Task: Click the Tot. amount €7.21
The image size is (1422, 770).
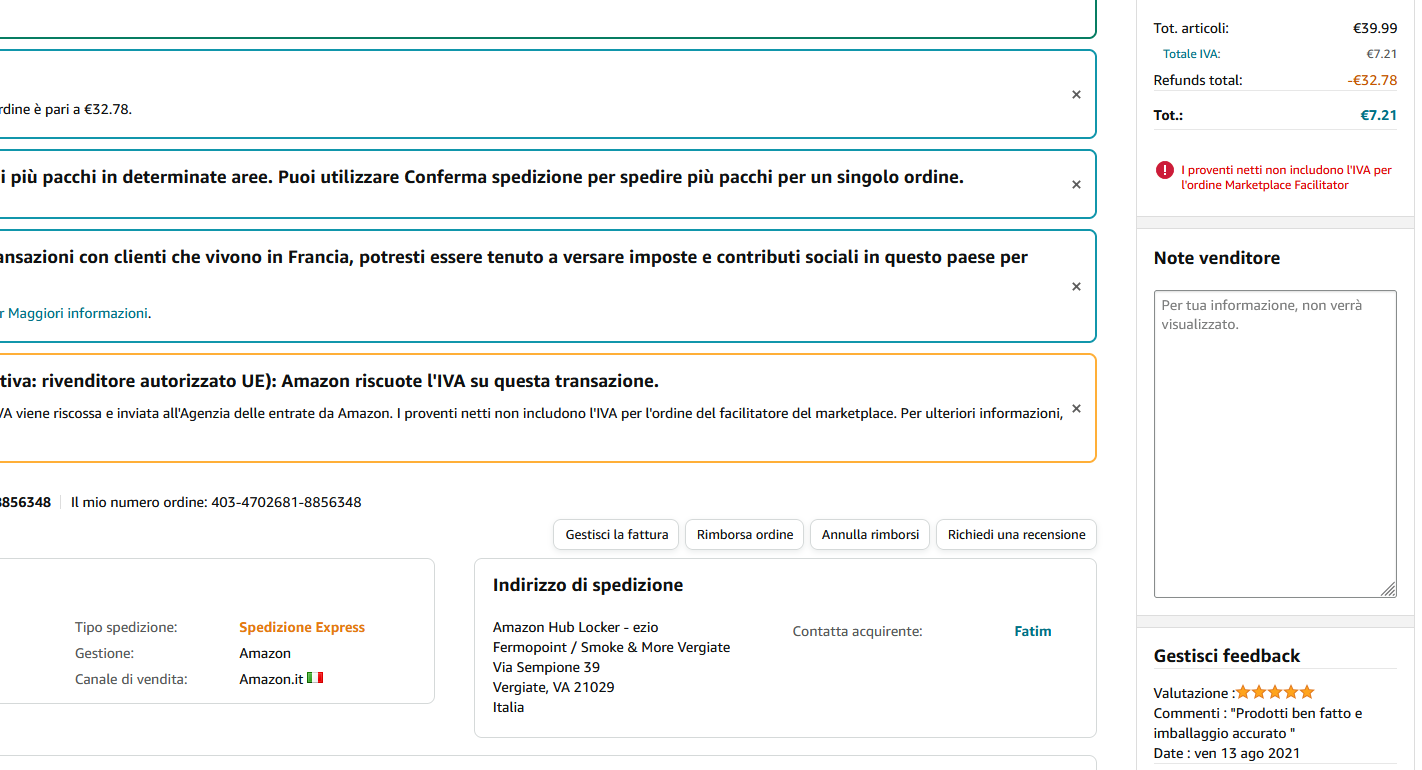Action: point(1378,115)
